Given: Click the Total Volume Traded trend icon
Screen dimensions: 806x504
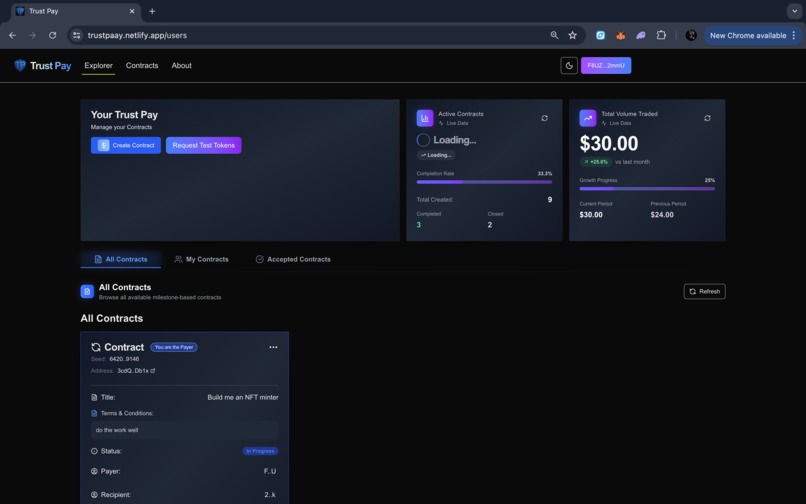Looking at the screenshot, I should click(x=588, y=118).
